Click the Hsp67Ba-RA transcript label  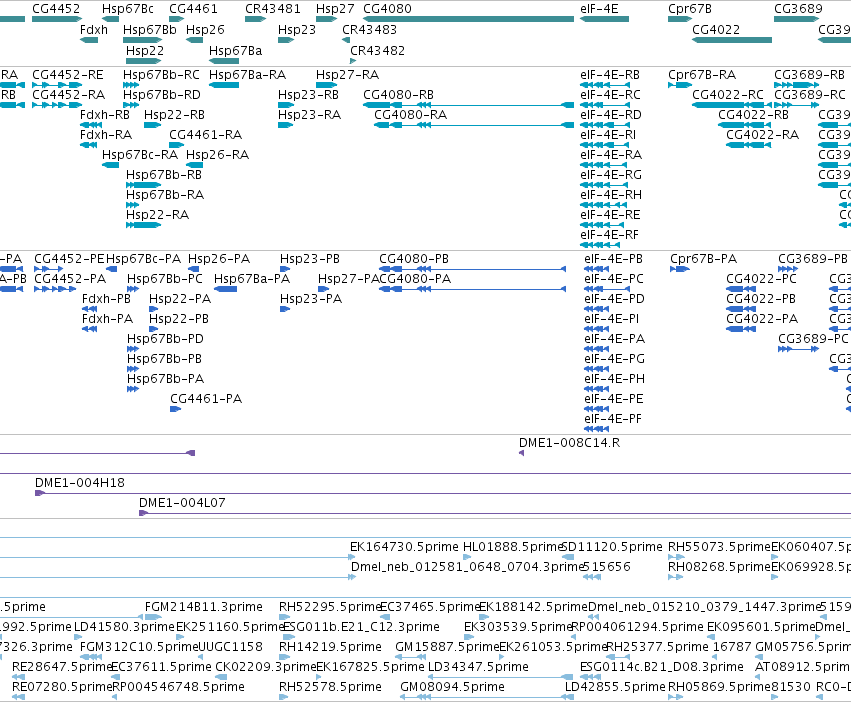click(247, 75)
